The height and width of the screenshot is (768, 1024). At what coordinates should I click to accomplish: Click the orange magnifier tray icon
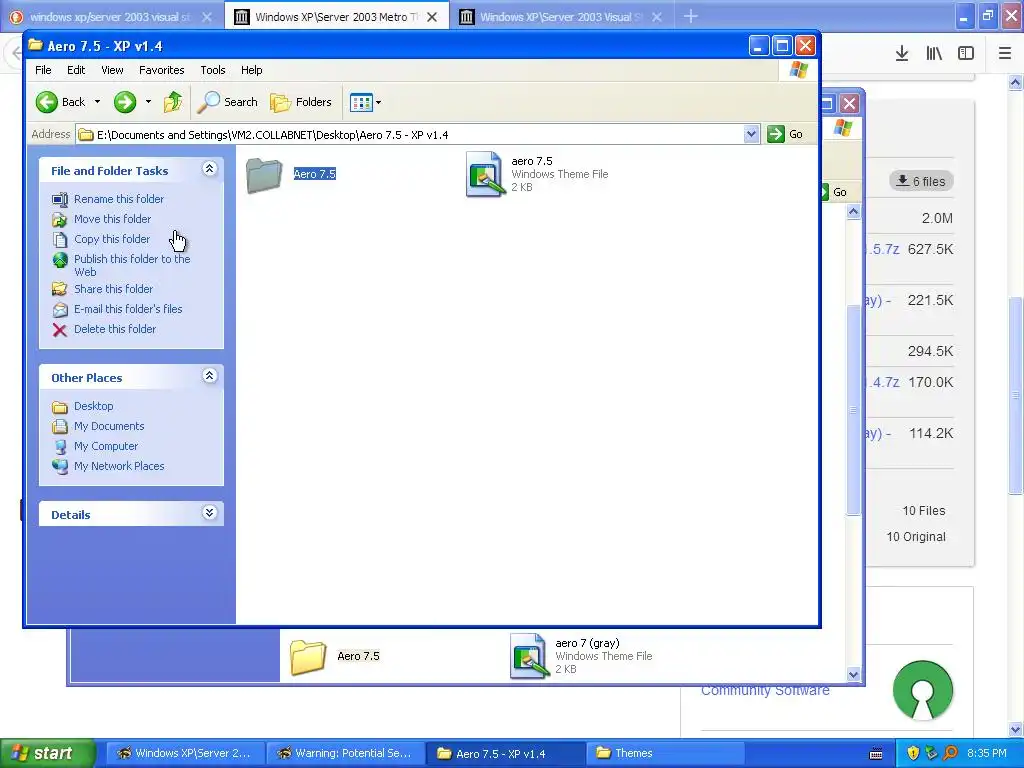pyautogui.click(x=950, y=754)
